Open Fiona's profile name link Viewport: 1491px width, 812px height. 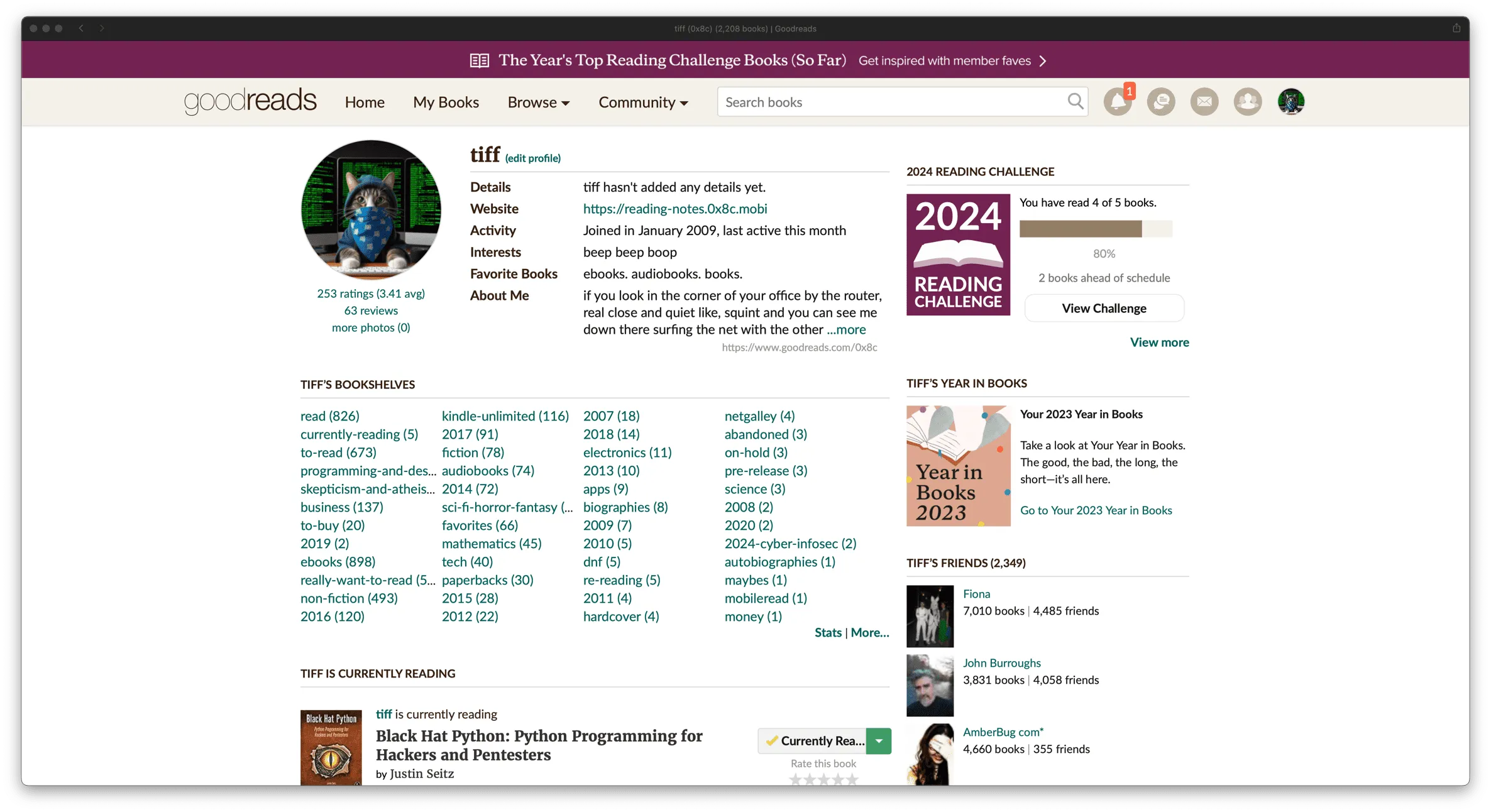(976, 593)
